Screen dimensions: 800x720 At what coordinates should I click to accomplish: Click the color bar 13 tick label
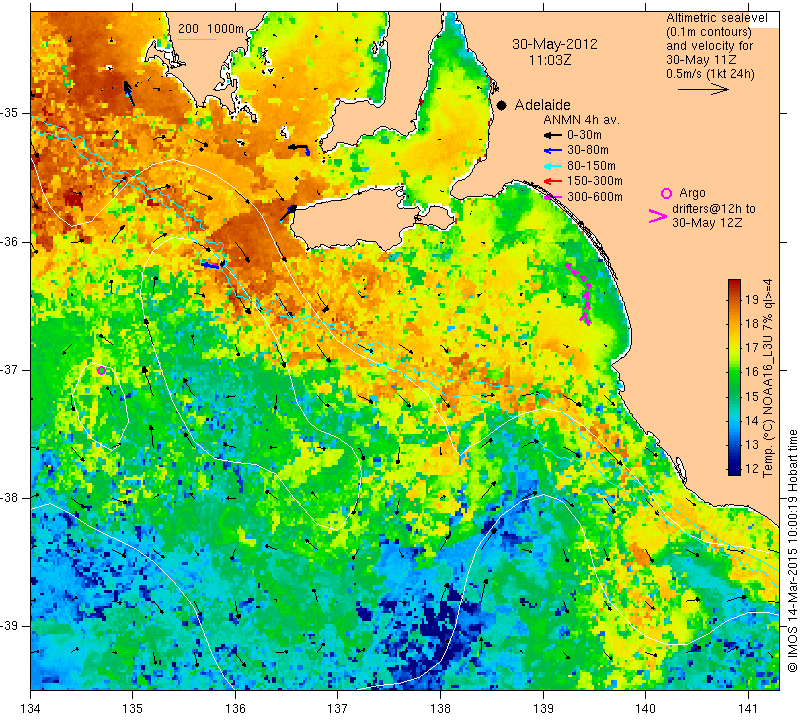(x=752, y=444)
